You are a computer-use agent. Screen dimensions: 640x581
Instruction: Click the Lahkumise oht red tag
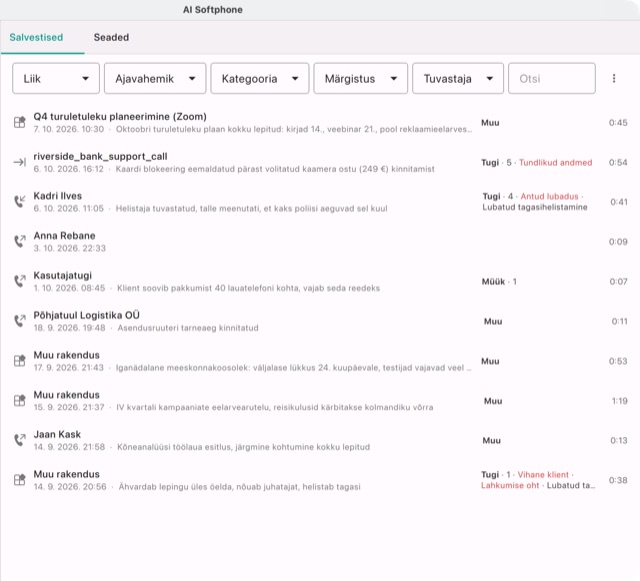[x=510, y=485]
